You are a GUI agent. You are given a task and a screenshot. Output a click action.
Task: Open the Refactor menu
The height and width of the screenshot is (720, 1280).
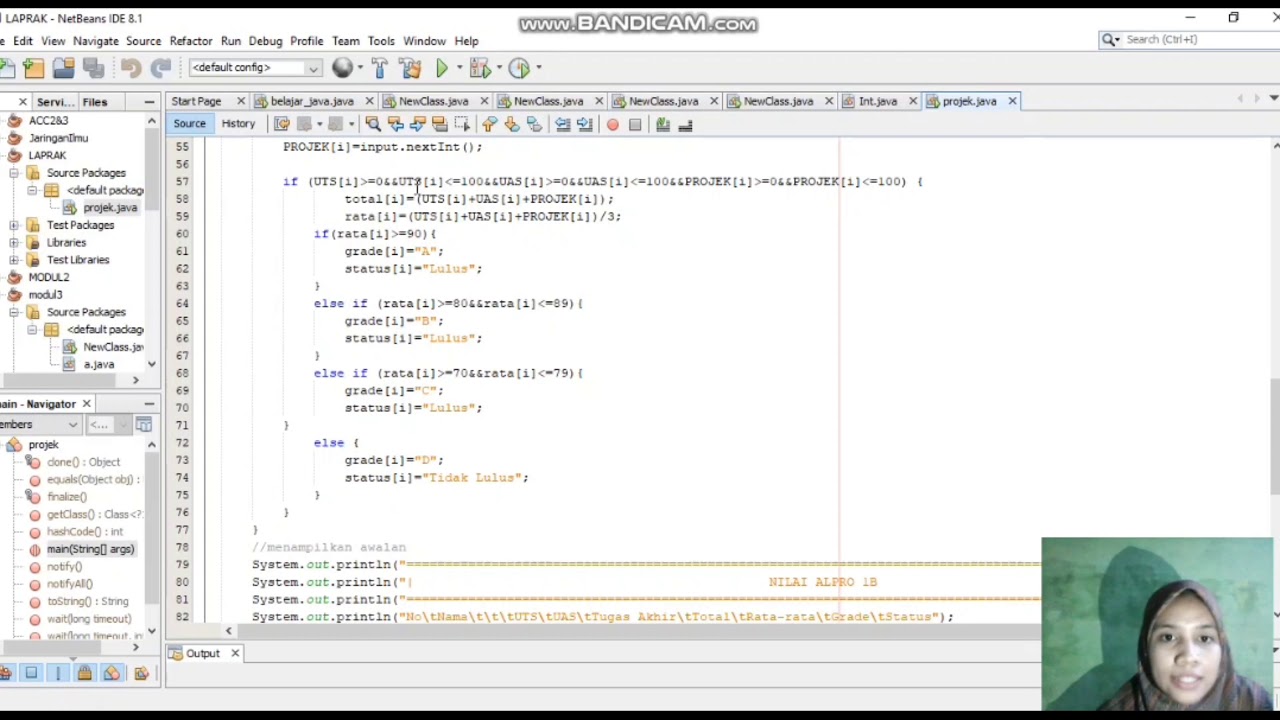190,41
